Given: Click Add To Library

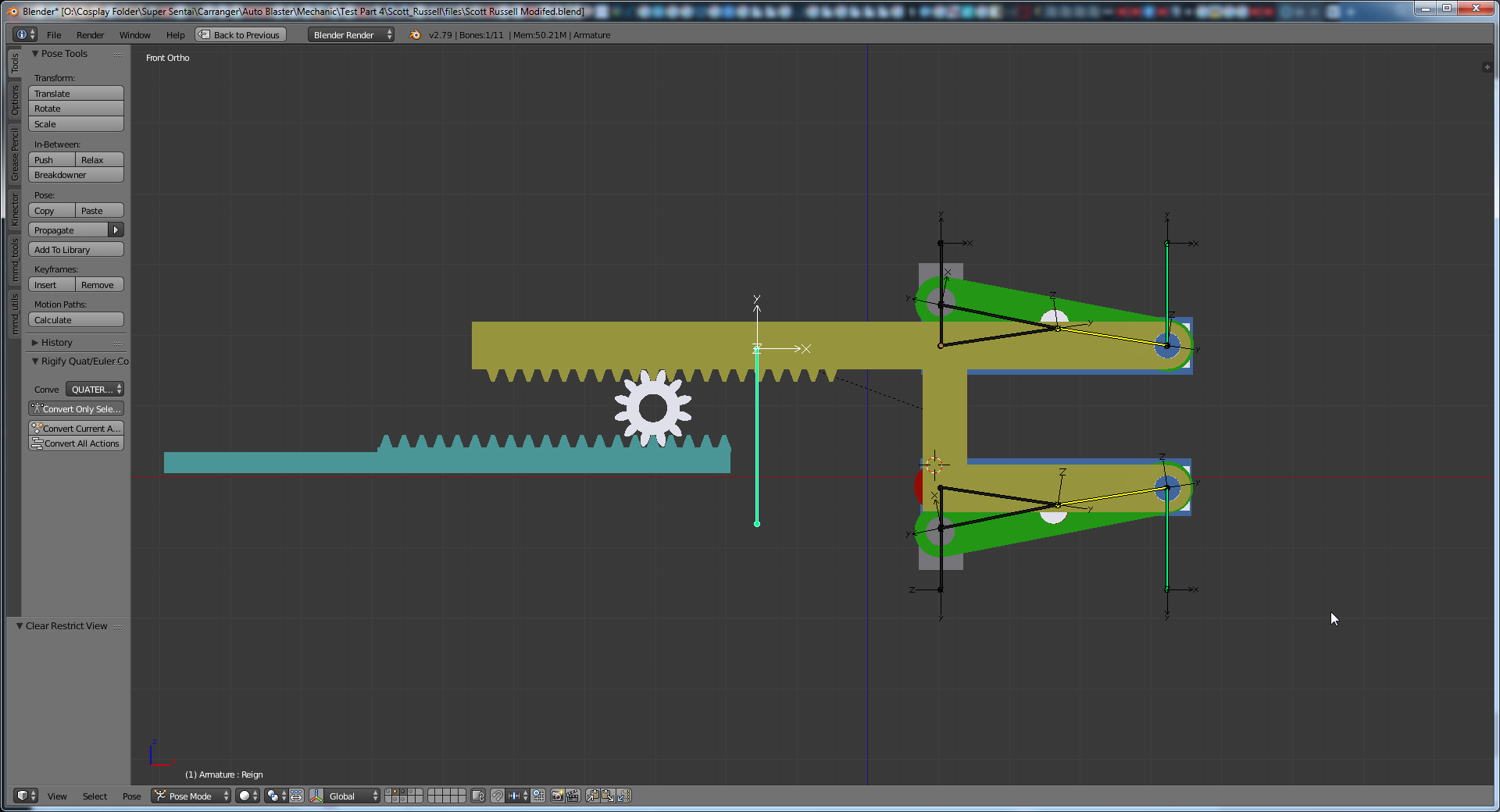Looking at the screenshot, I should coord(76,249).
